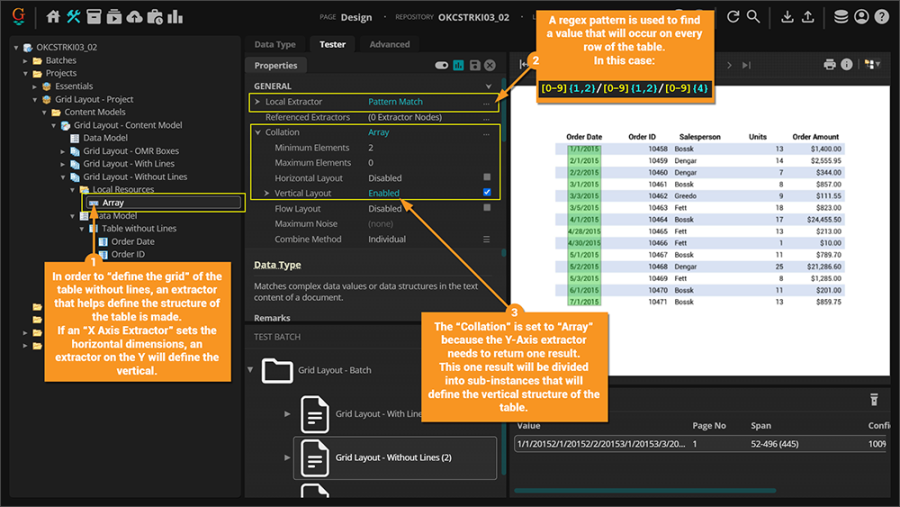Enable the Horizontal Layout checkbox
900x507 pixels.
[x=487, y=177]
